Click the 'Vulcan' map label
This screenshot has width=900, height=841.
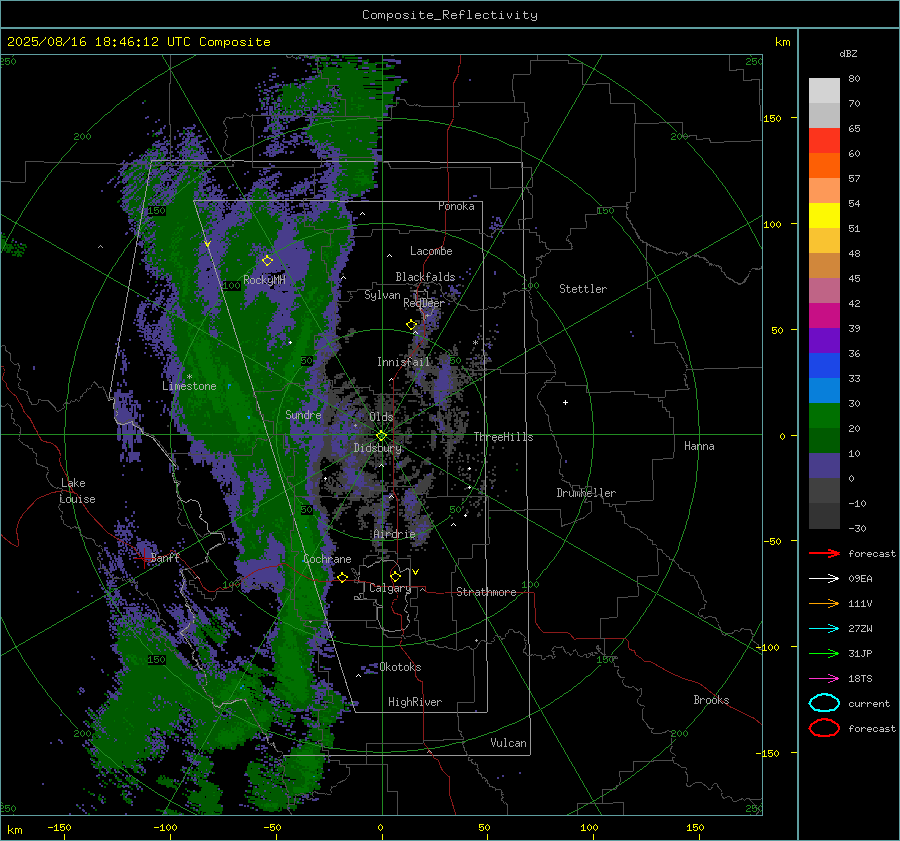[x=508, y=743]
